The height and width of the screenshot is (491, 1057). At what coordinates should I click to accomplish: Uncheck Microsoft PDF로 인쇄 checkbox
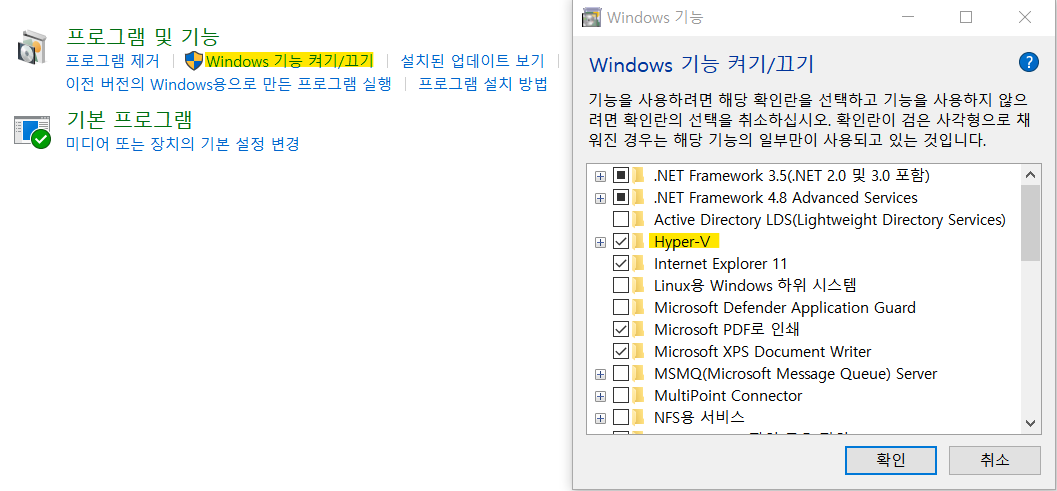coord(621,329)
